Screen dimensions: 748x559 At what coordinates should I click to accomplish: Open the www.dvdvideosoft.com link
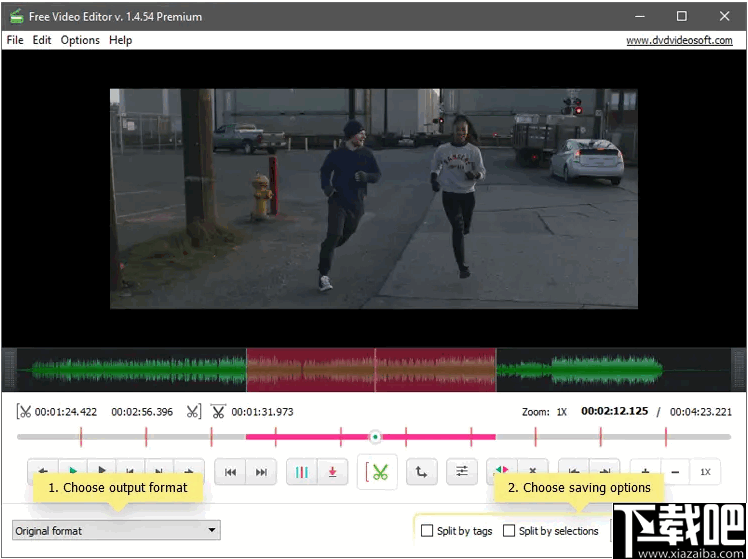(x=679, y=41)
